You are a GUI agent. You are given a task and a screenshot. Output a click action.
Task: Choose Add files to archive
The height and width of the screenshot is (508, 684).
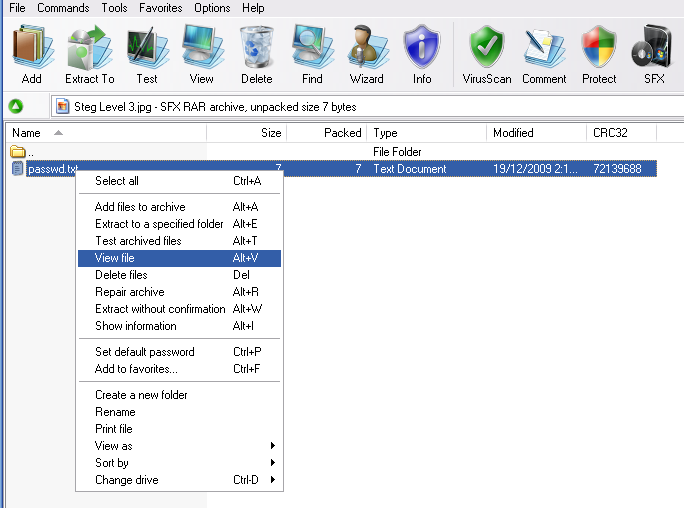pos(179,207)
